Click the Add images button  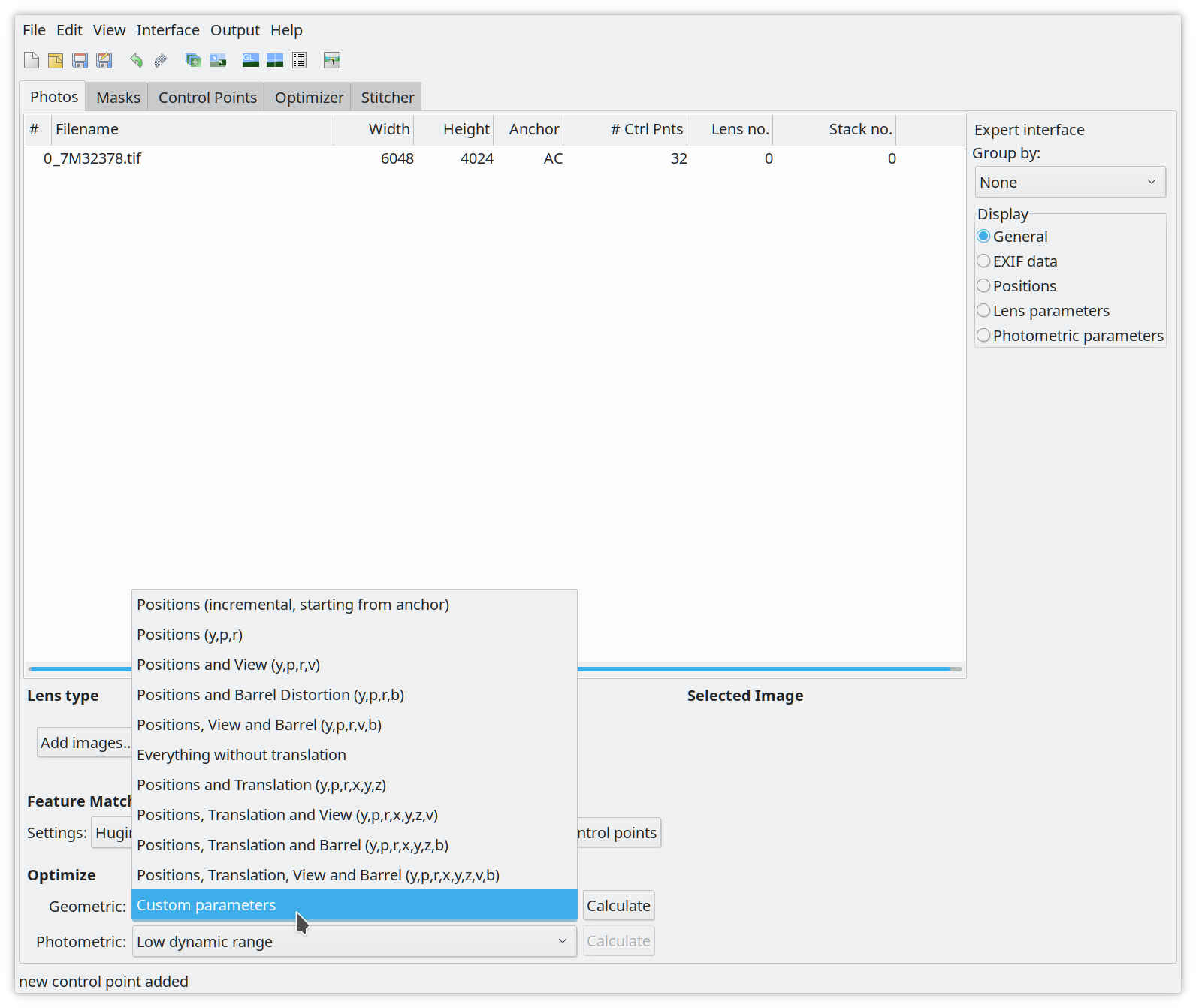point(85,743)
